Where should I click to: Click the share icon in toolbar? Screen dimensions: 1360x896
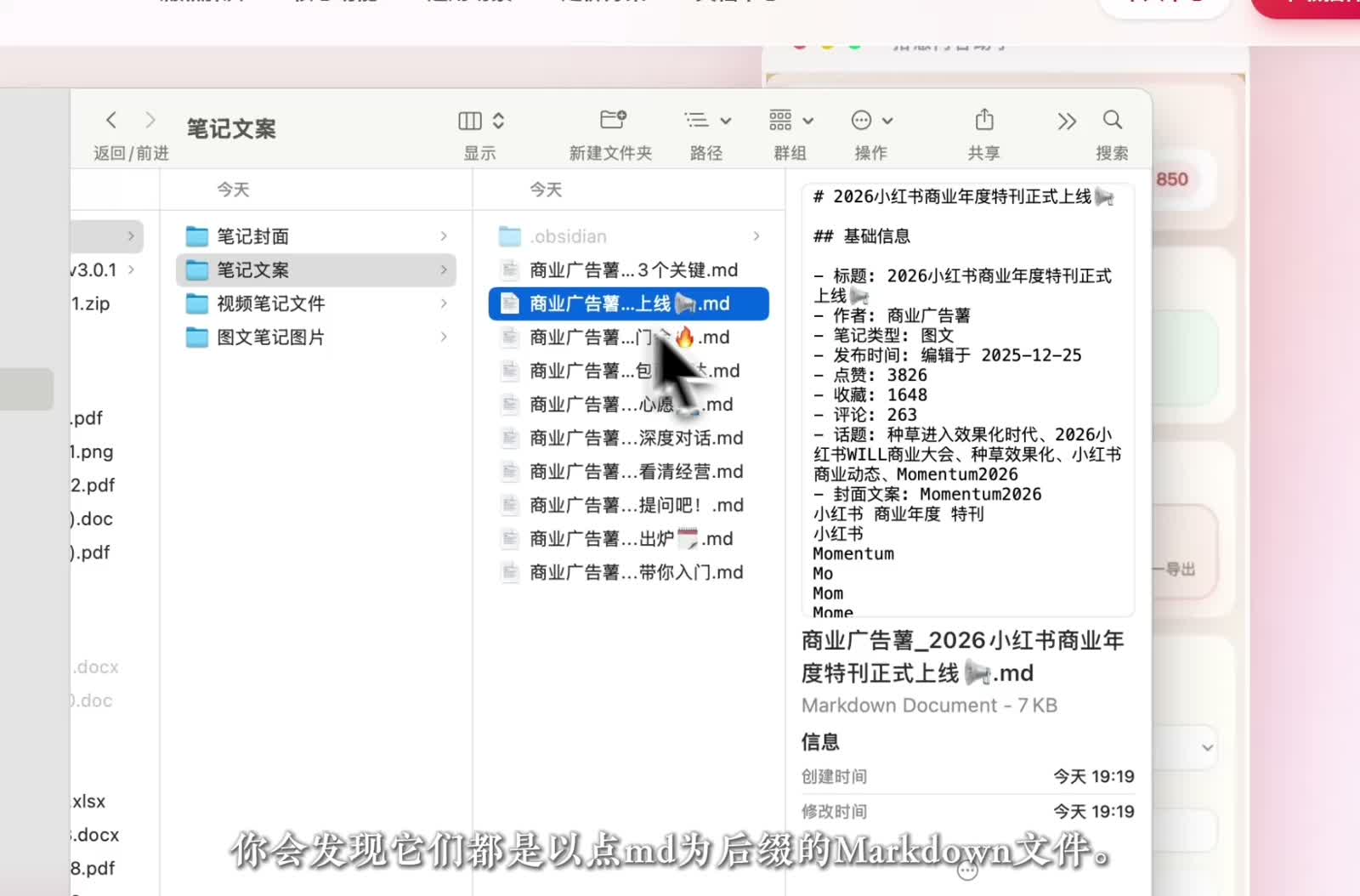coord(984,119)
